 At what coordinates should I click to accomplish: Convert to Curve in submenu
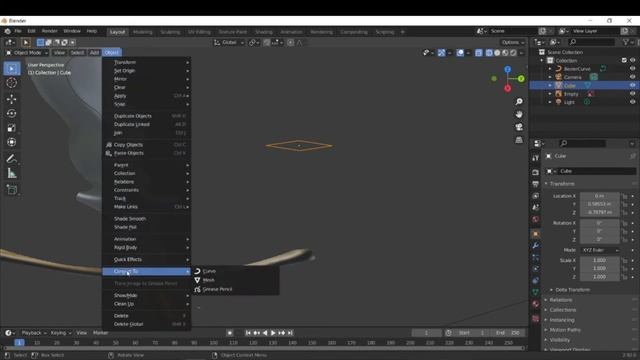pos(236,271)
